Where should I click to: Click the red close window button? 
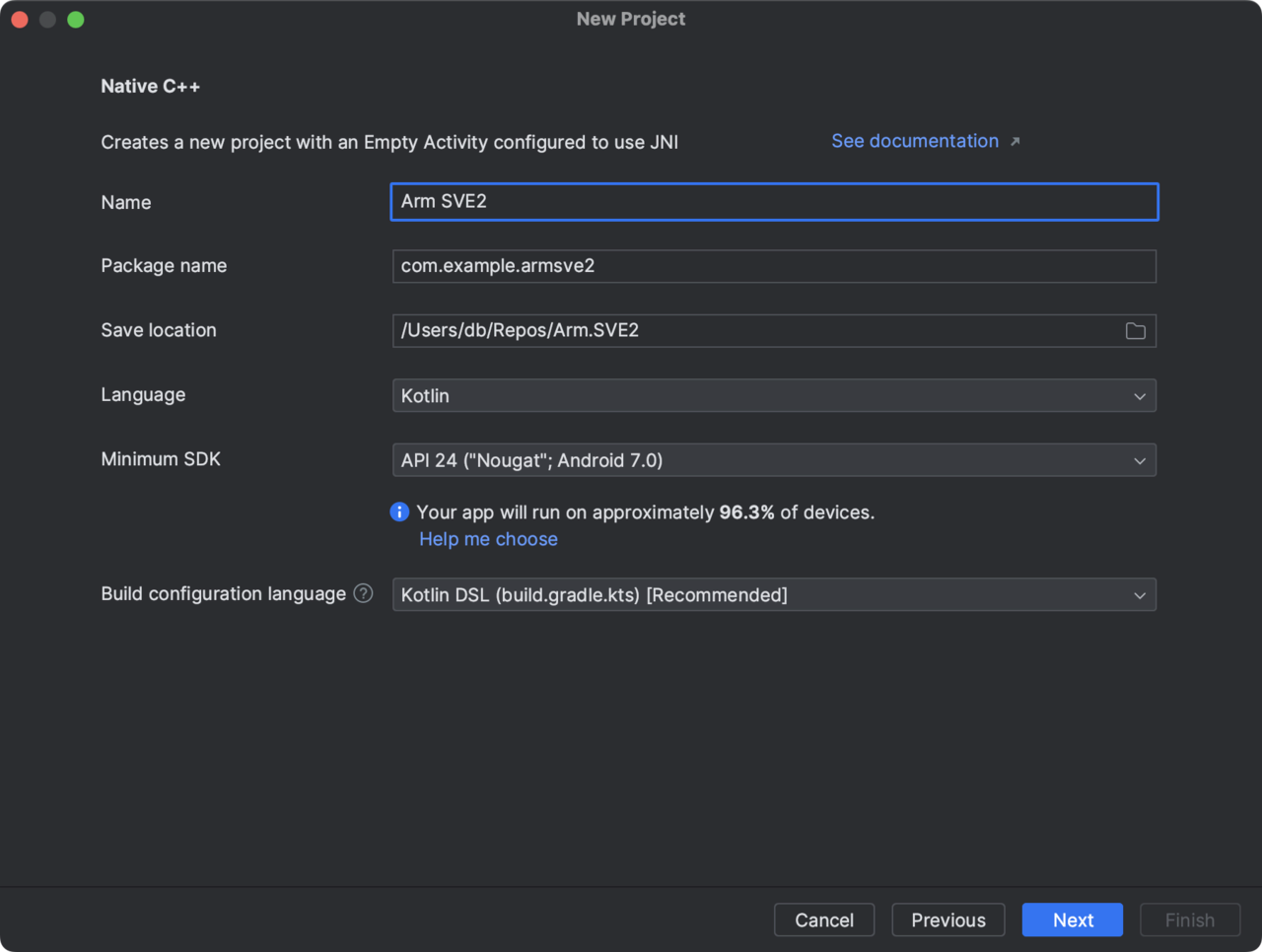point(20,20)
